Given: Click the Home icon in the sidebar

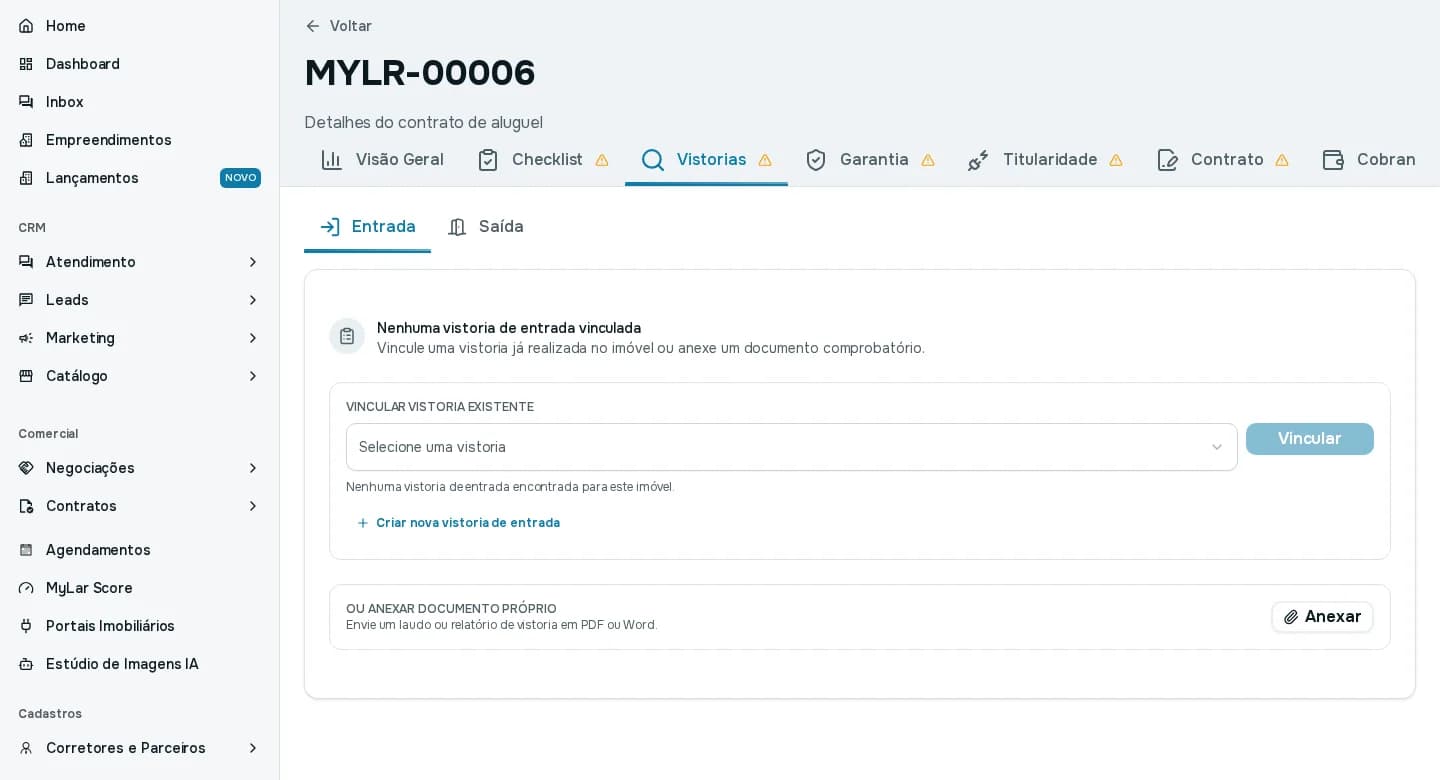Looking at the screenshot, I should pos(26,26).
